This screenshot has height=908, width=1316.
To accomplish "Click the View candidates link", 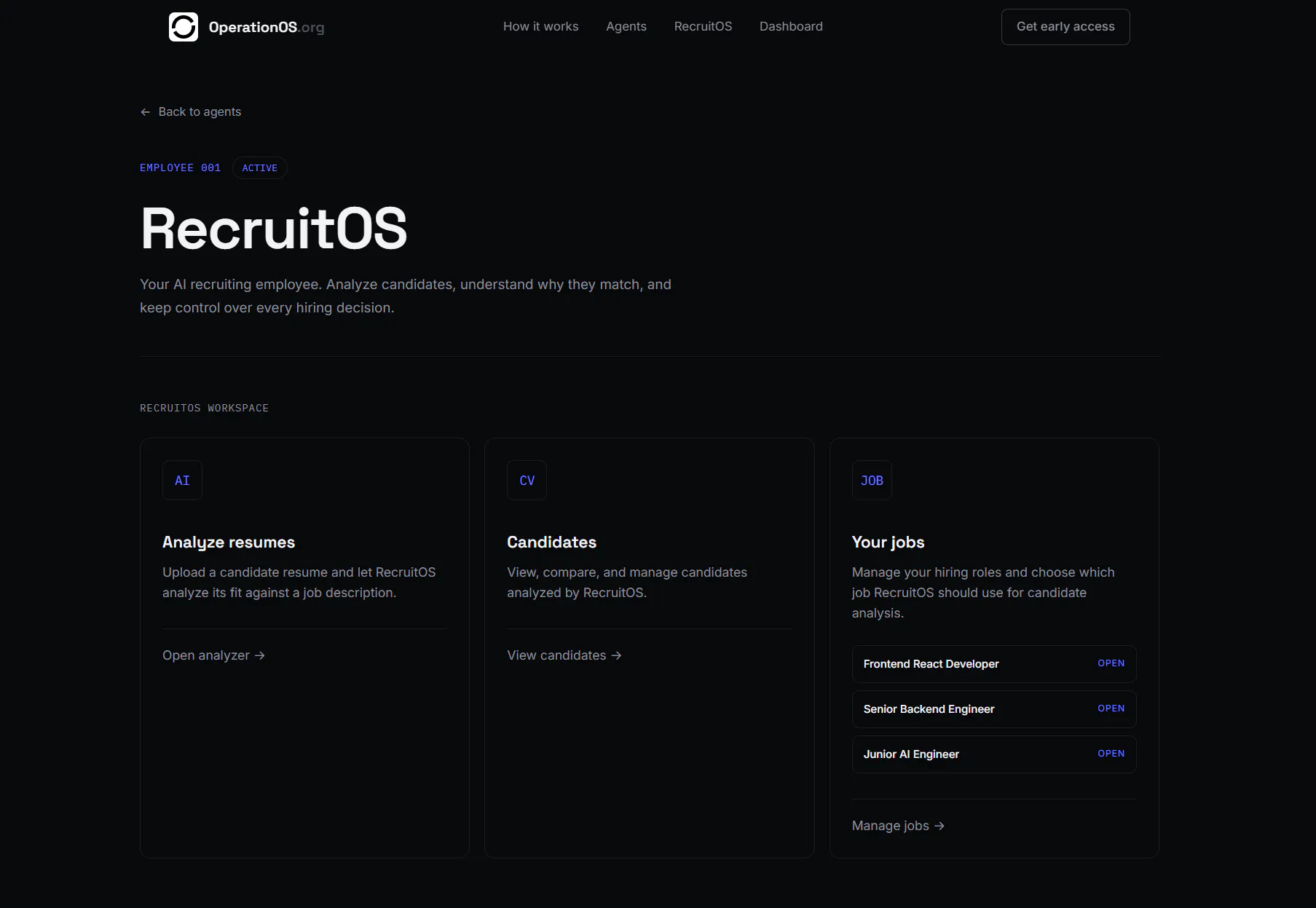I will point(564,655).
